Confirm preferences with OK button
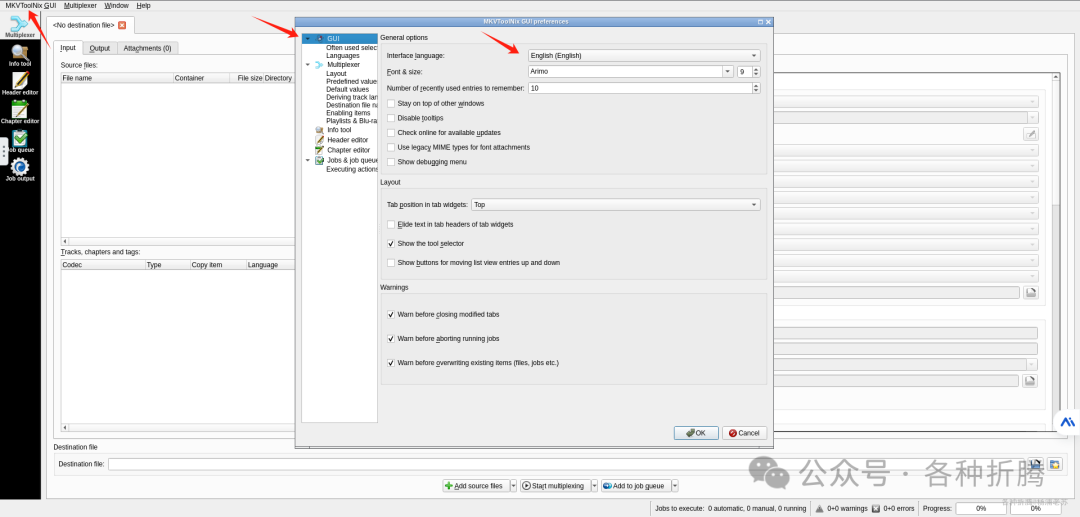 696,433
